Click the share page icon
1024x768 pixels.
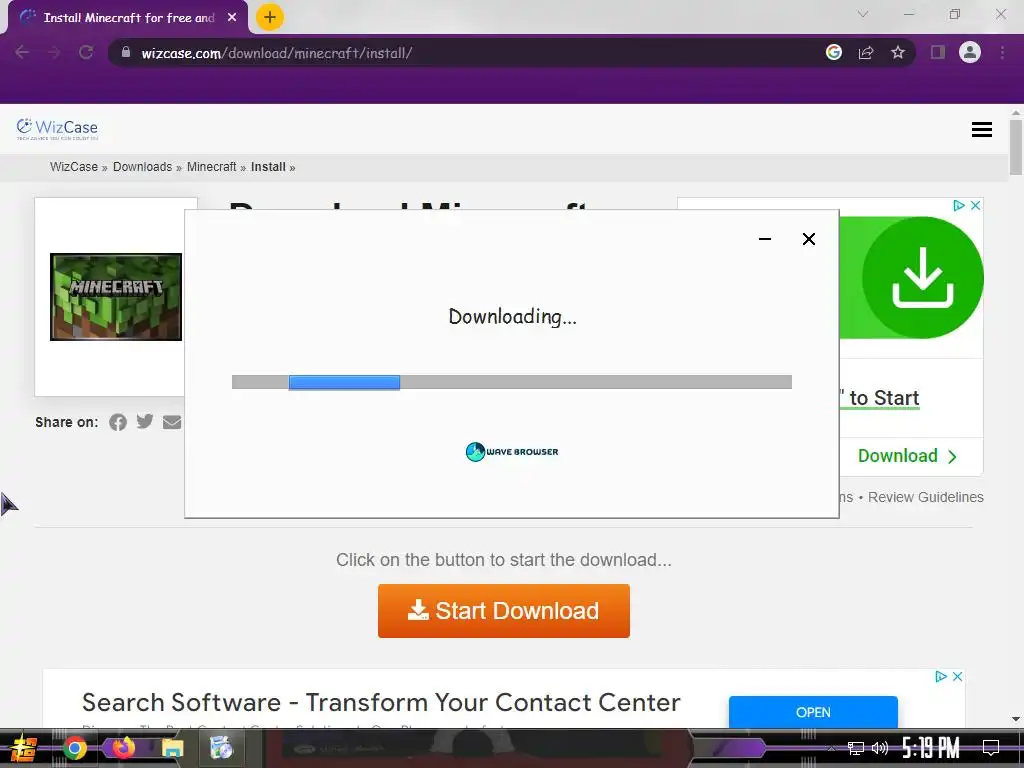(x=866, y=52)
